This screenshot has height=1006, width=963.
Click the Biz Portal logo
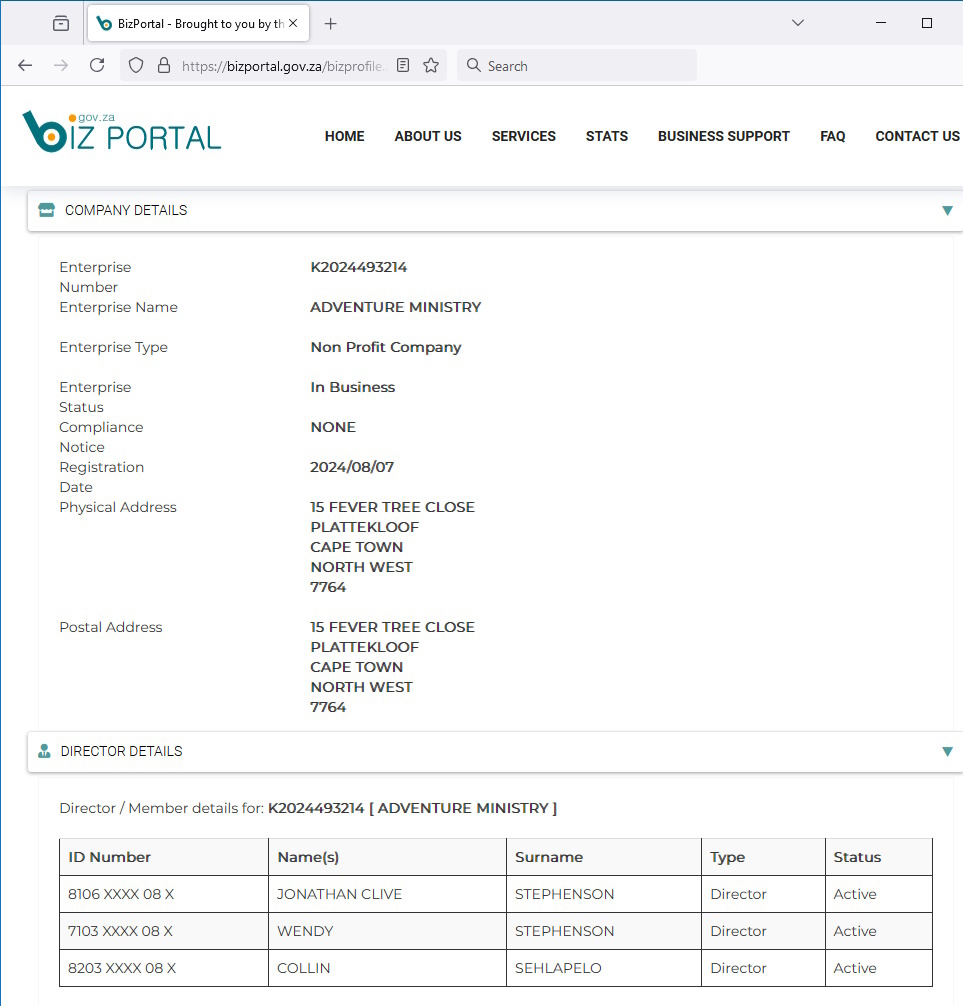click(x=121, y=134)
